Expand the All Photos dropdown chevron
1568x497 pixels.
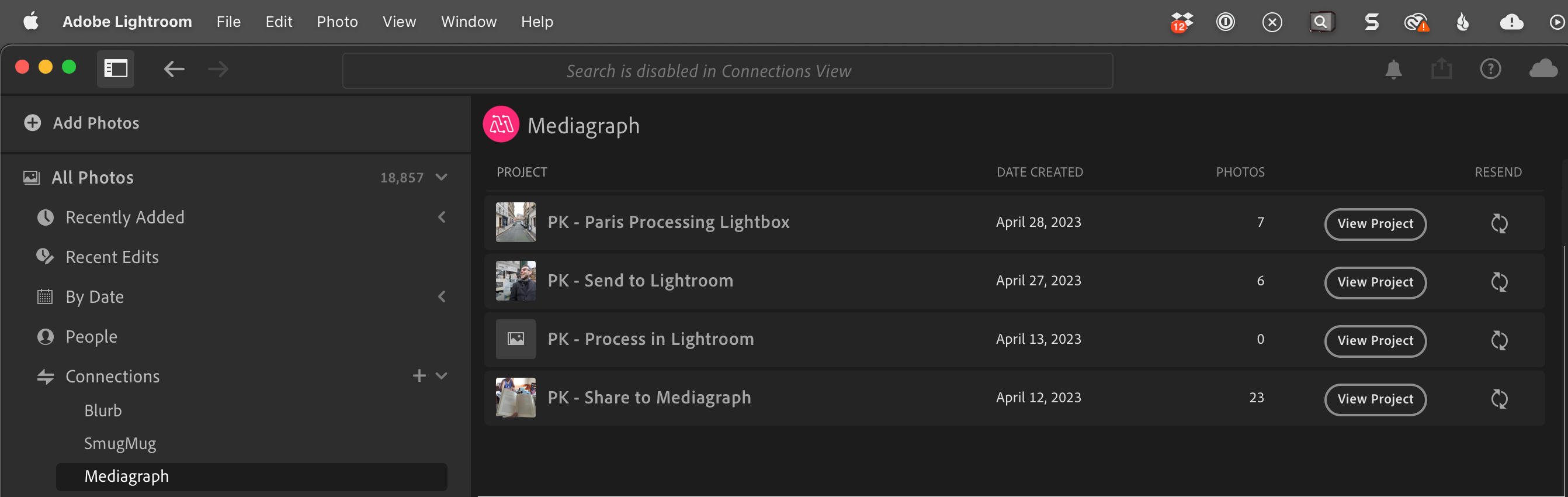pyautogui.click(x=442, y=177)
